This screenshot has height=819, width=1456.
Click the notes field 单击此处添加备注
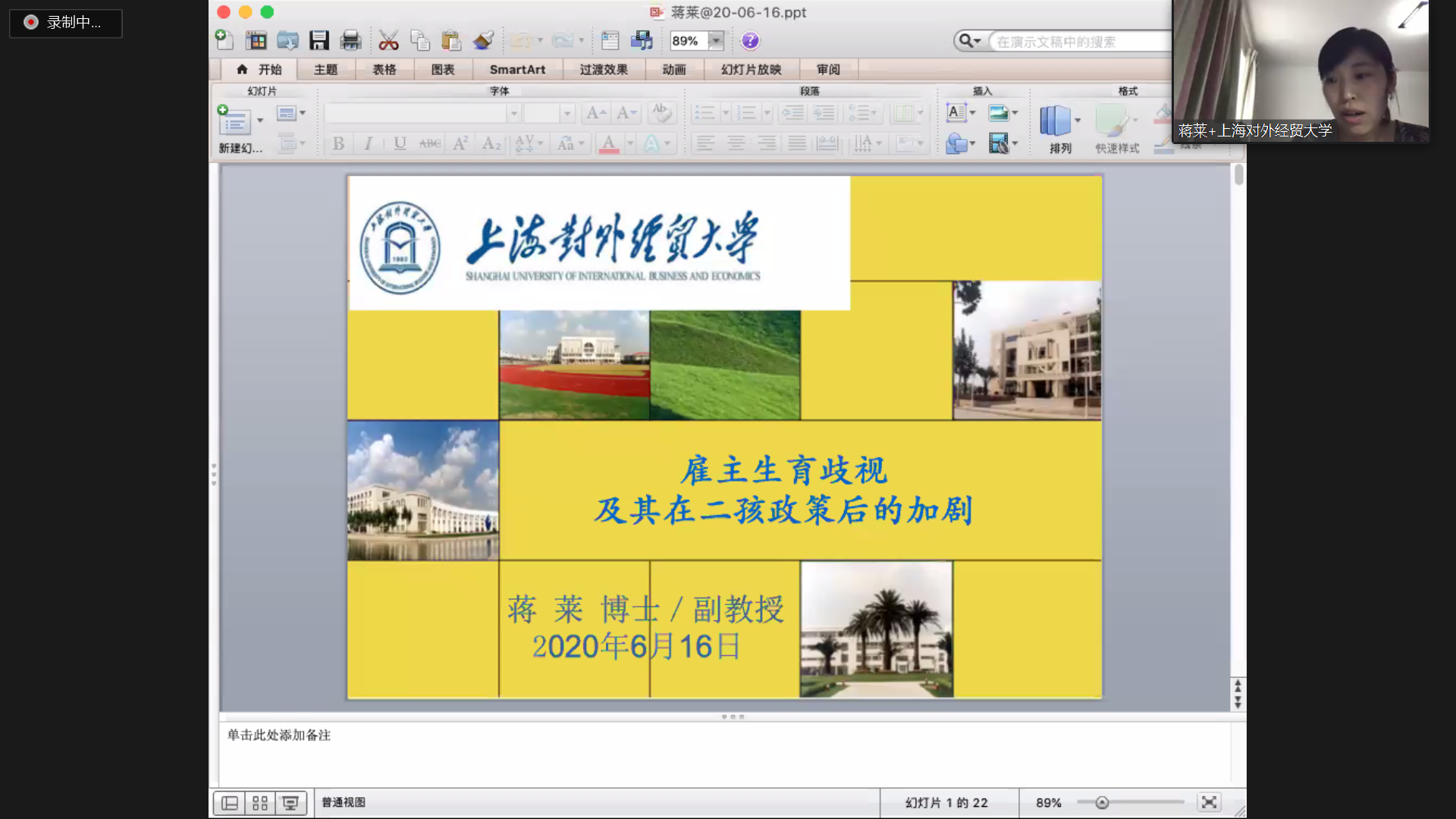[x=279, y=735]
